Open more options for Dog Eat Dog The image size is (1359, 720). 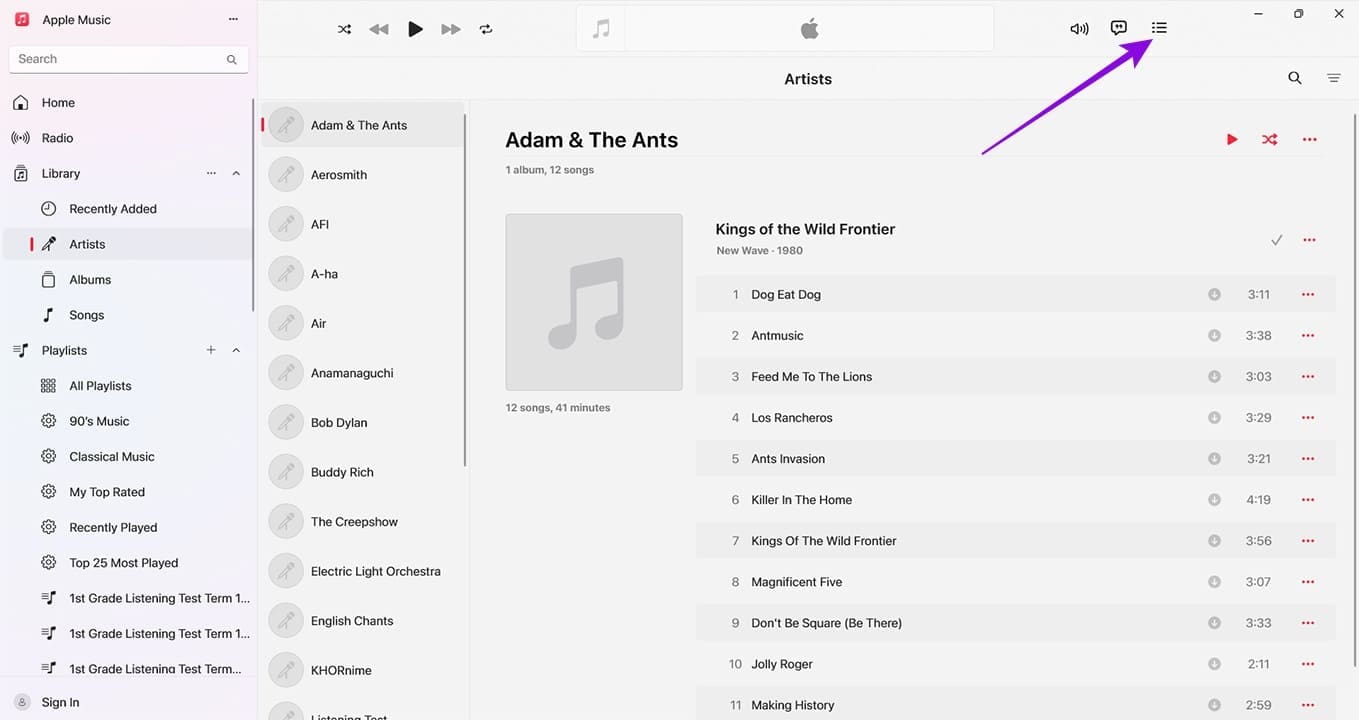(1308, 295)
